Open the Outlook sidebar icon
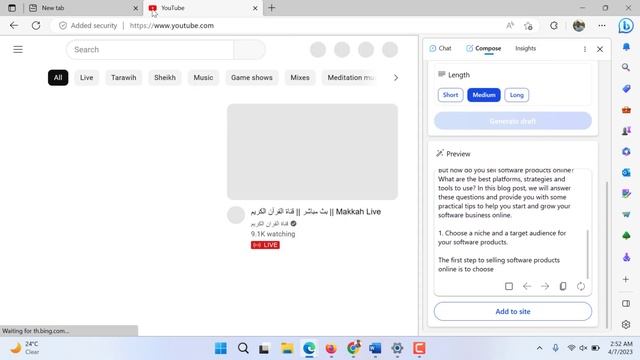The height and width of the screenshot is (360, 640). point(626,173)
